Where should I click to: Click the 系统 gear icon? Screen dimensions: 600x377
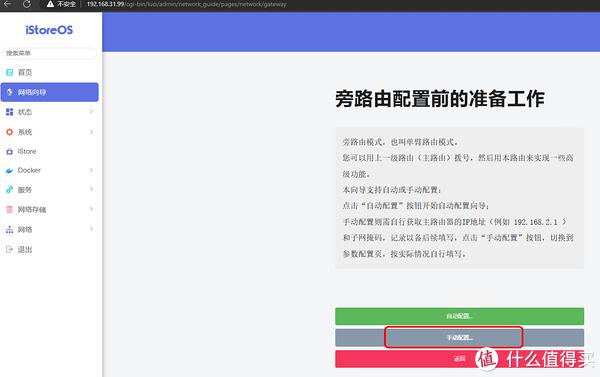click(x=10, y=132)
